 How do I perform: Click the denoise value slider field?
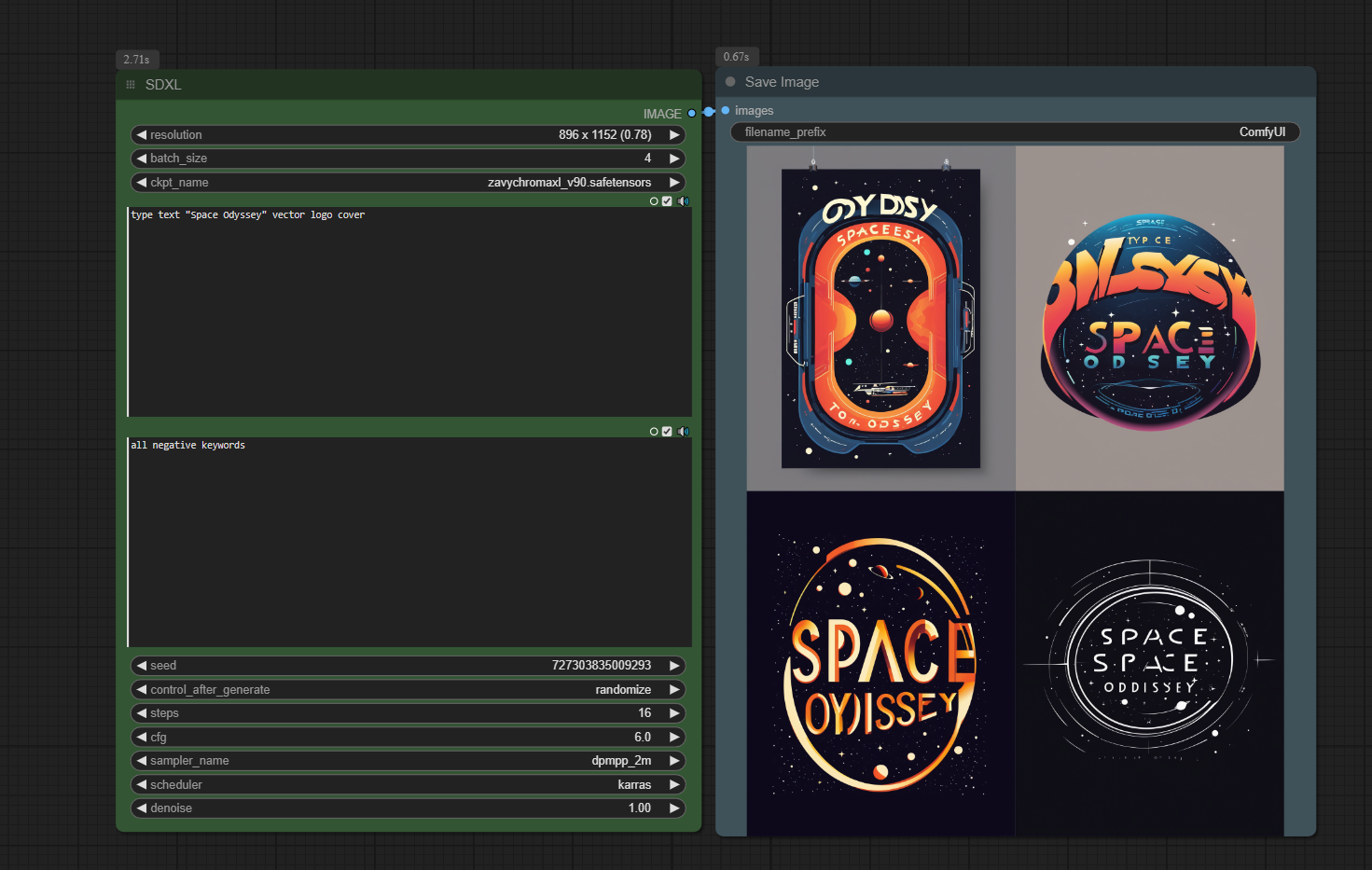[x=409, y=808]
